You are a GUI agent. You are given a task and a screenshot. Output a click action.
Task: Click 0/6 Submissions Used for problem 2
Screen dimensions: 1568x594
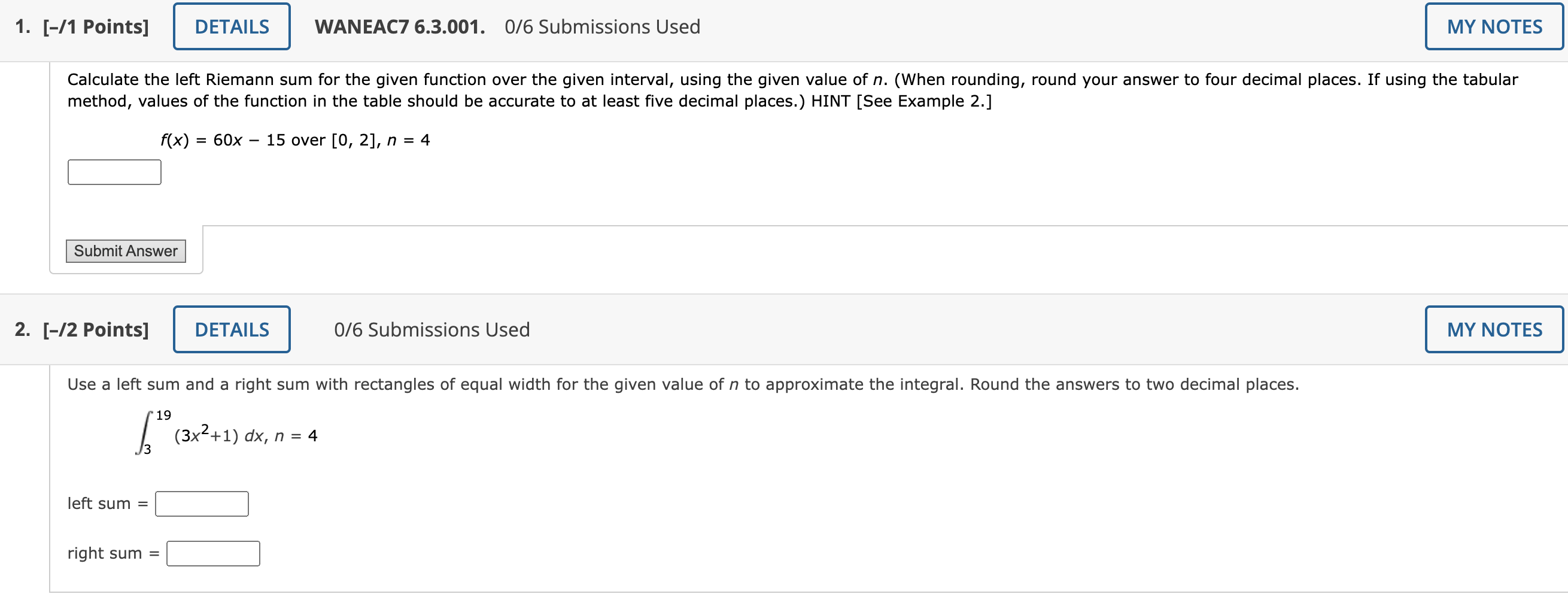(x=432, y=329)
